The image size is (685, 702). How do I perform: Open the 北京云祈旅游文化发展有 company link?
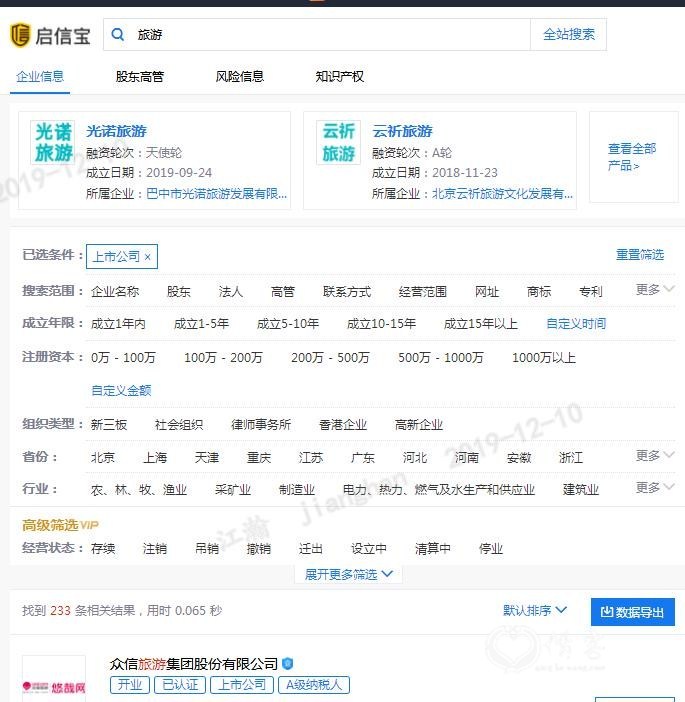click(502, 193)
